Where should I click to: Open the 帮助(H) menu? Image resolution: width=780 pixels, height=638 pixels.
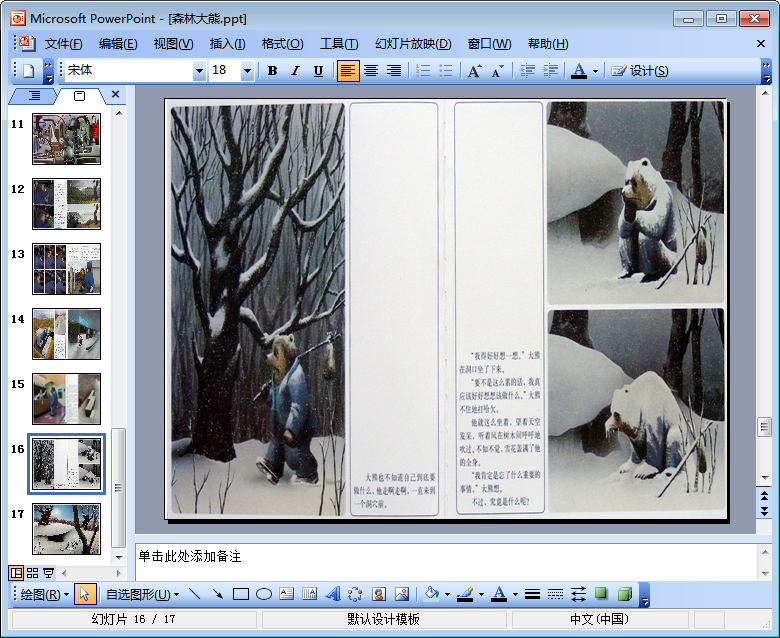[548, 44]
